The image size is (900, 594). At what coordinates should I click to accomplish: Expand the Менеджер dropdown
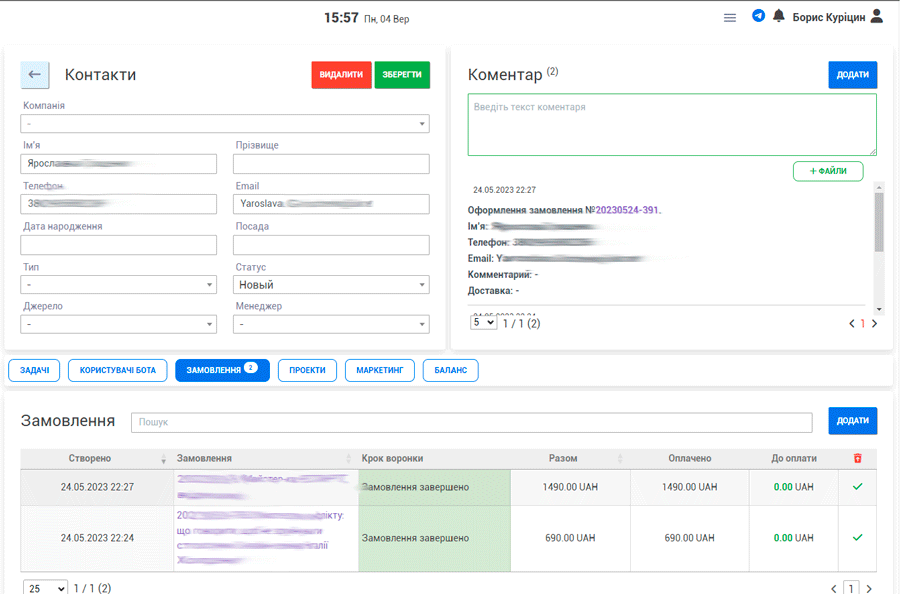coord(331,325)
